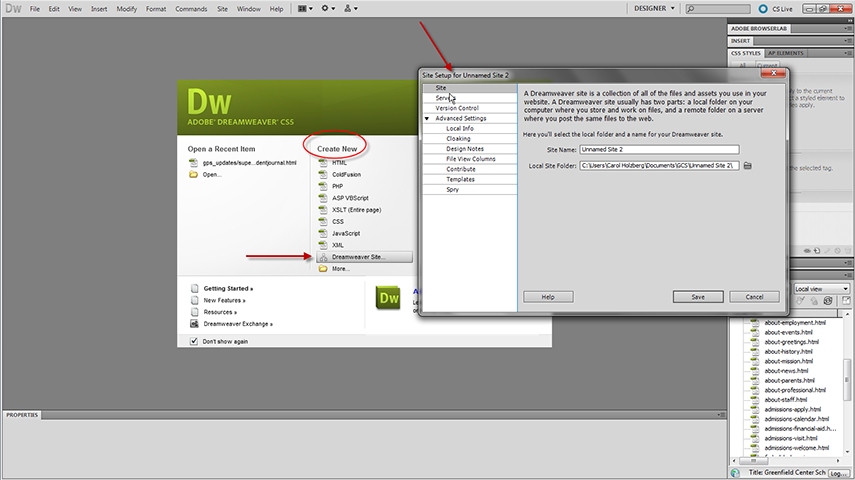
Task: Collapse the right panel dock to icons
Action: [849, 21]
